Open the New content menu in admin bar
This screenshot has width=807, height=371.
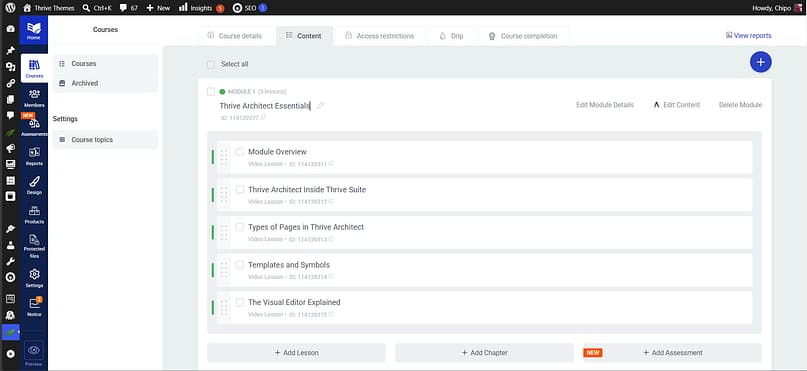pos(157,8)
